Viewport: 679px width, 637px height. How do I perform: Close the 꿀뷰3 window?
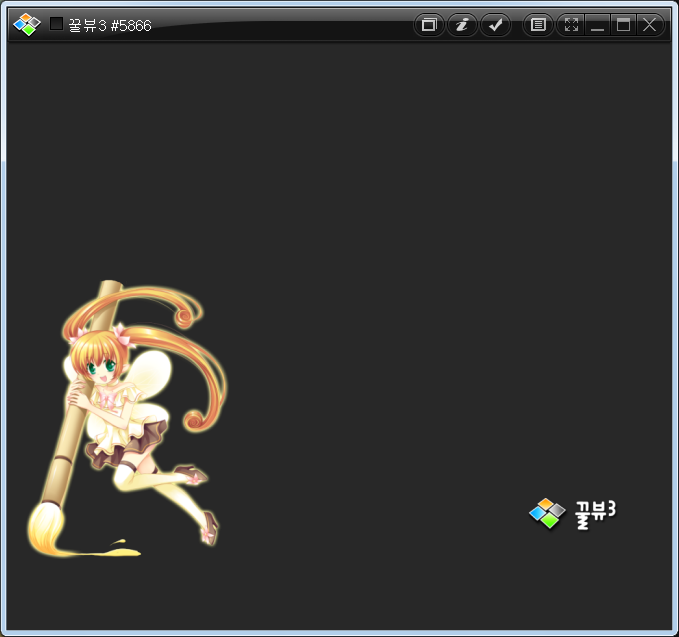click(x=650, y=25)
